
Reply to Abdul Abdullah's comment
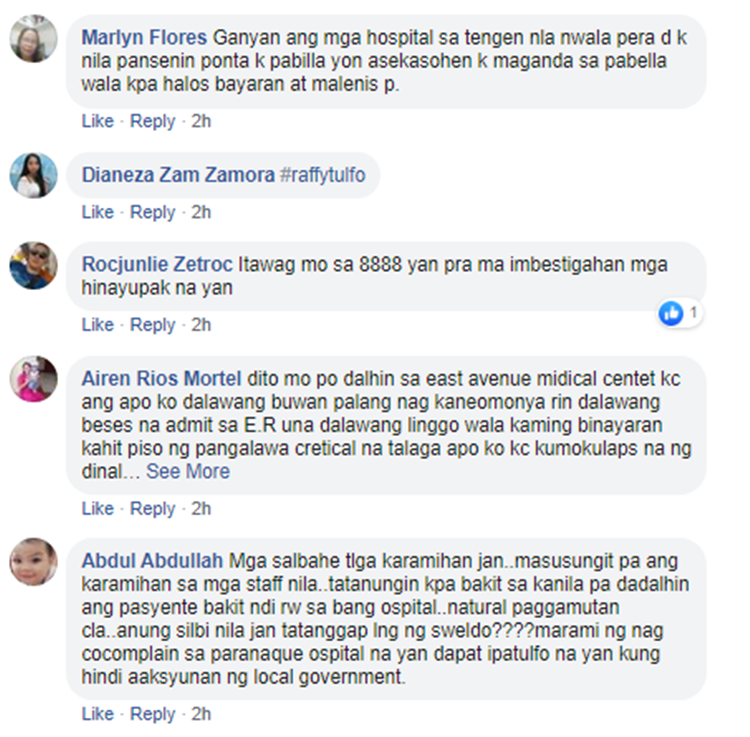click(x=153, y=714)
